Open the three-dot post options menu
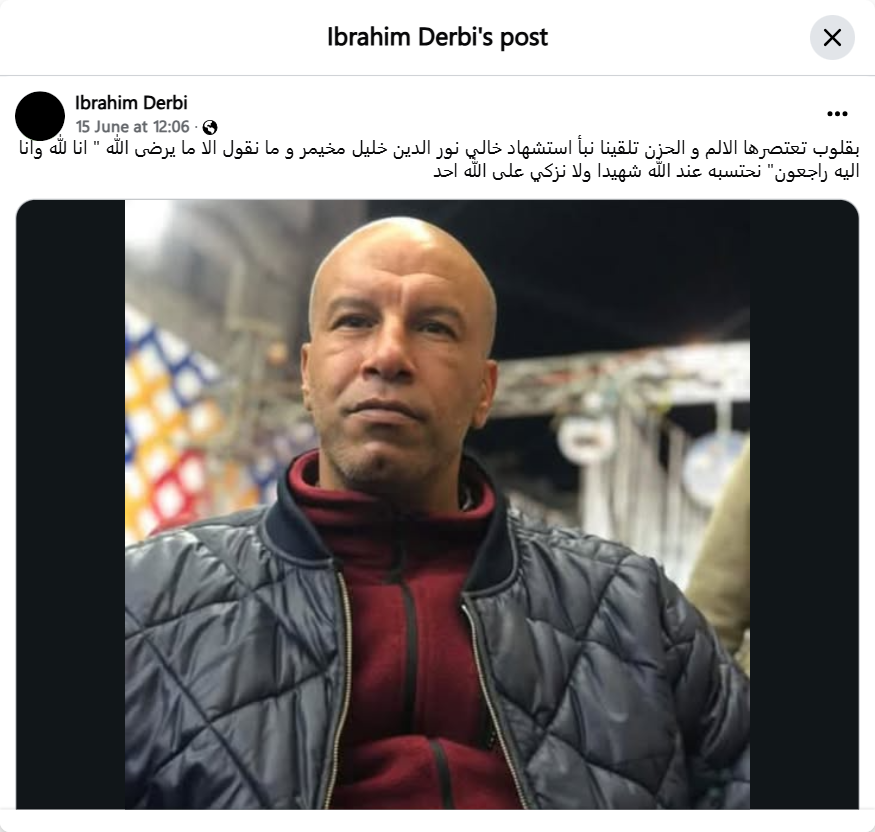 837,114
